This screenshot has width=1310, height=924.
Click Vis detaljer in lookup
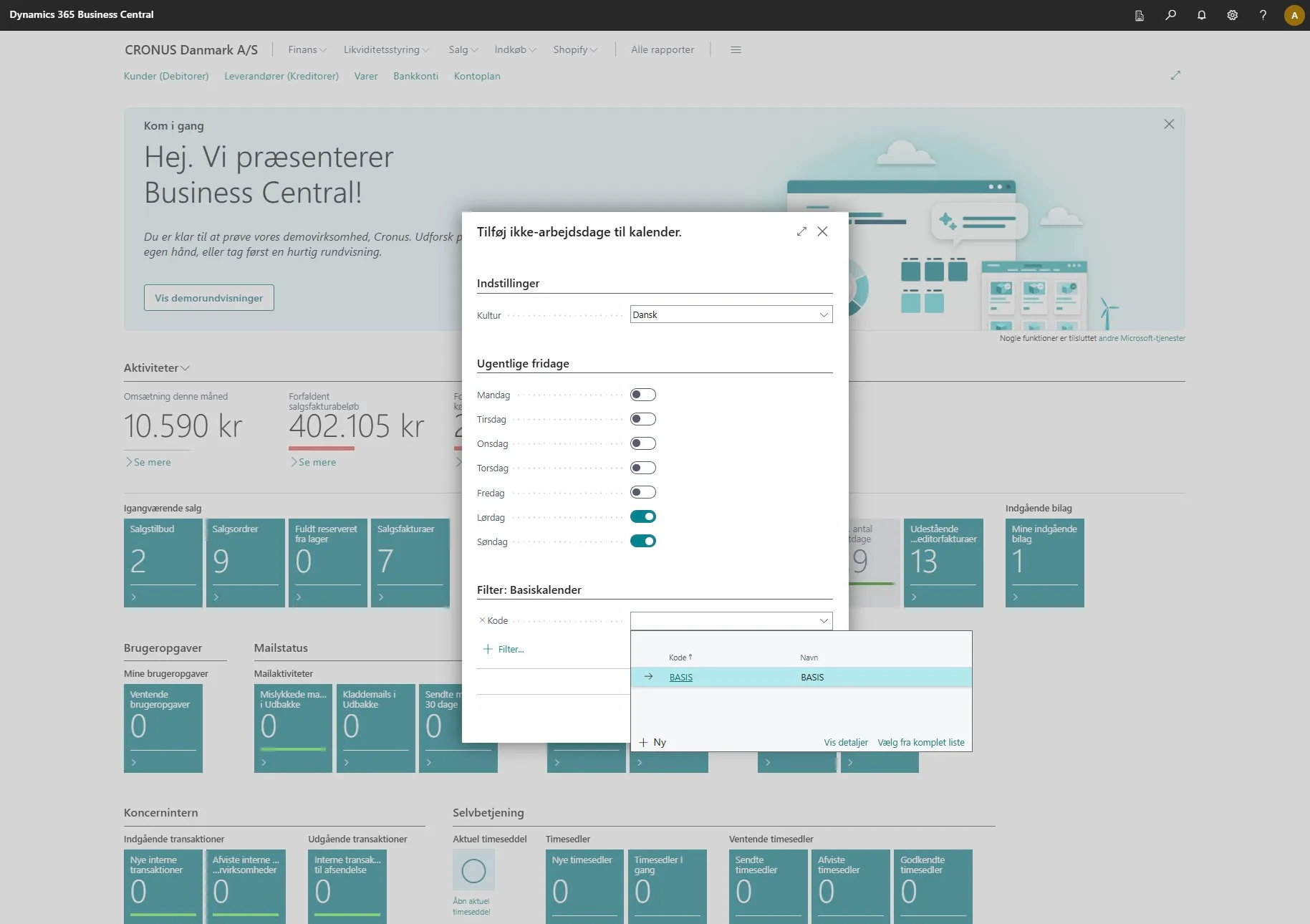point(846,742)
